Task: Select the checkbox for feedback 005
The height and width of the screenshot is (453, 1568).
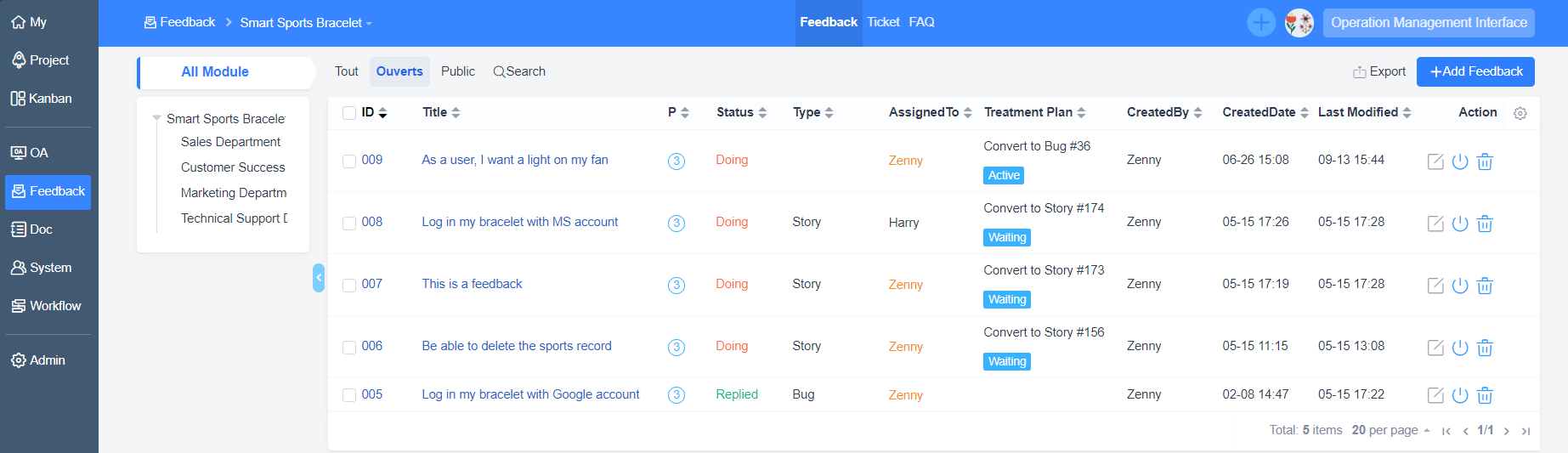Action: pos(349,395)
